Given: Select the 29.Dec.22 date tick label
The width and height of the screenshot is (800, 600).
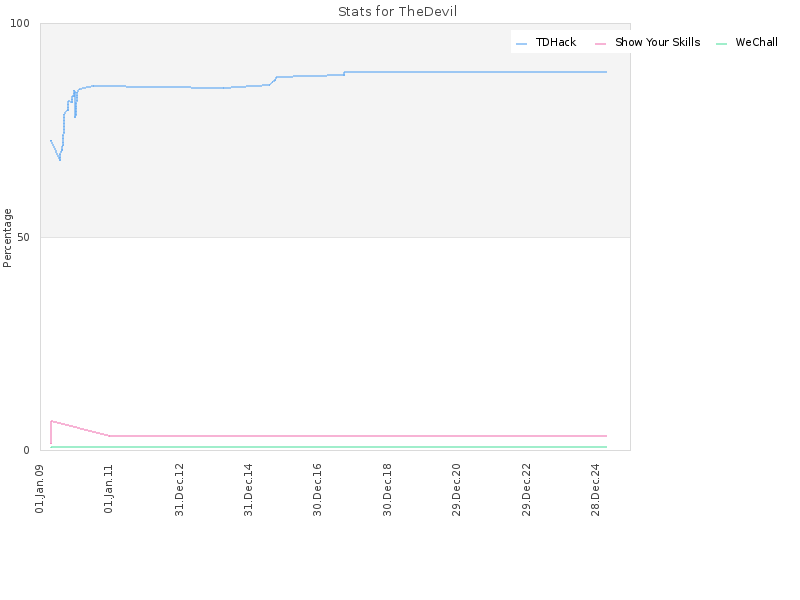Looking at the screenshot, I should pos(527,490).
